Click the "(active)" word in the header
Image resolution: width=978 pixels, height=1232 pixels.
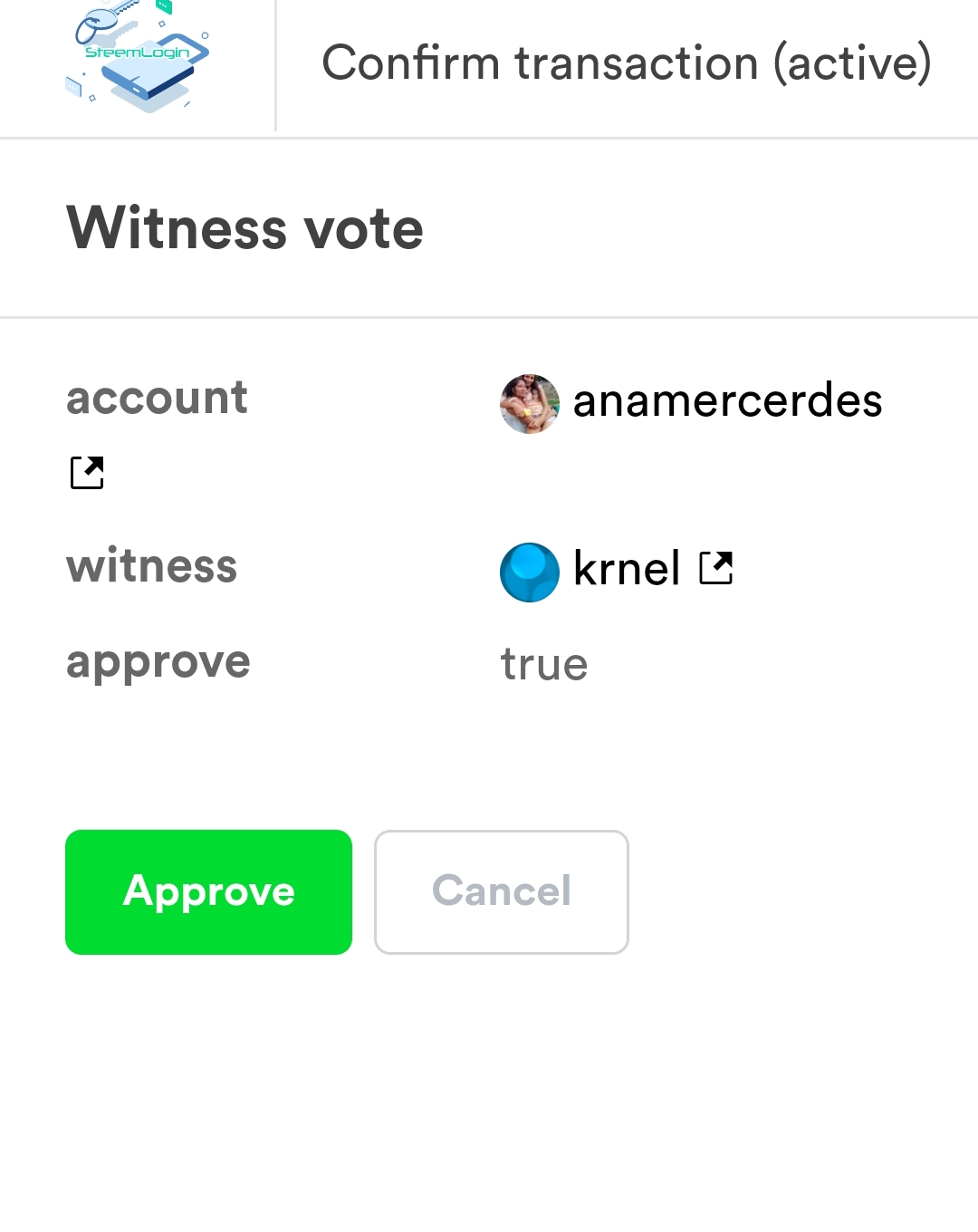[851, 63]
